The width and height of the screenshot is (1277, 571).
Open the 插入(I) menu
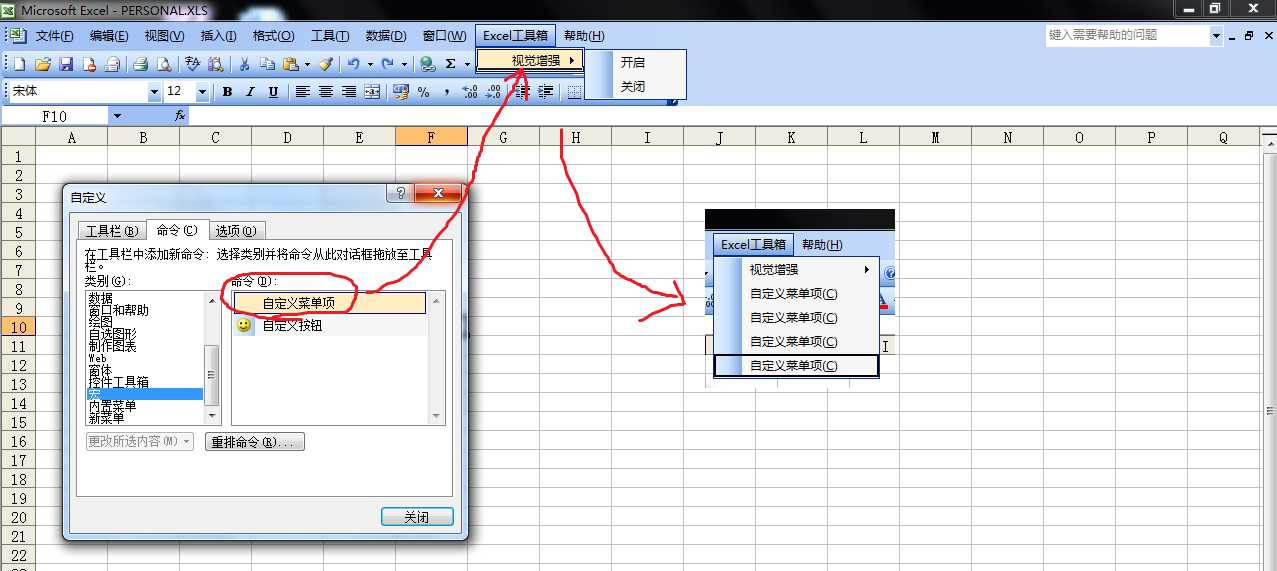click(219, 36)
